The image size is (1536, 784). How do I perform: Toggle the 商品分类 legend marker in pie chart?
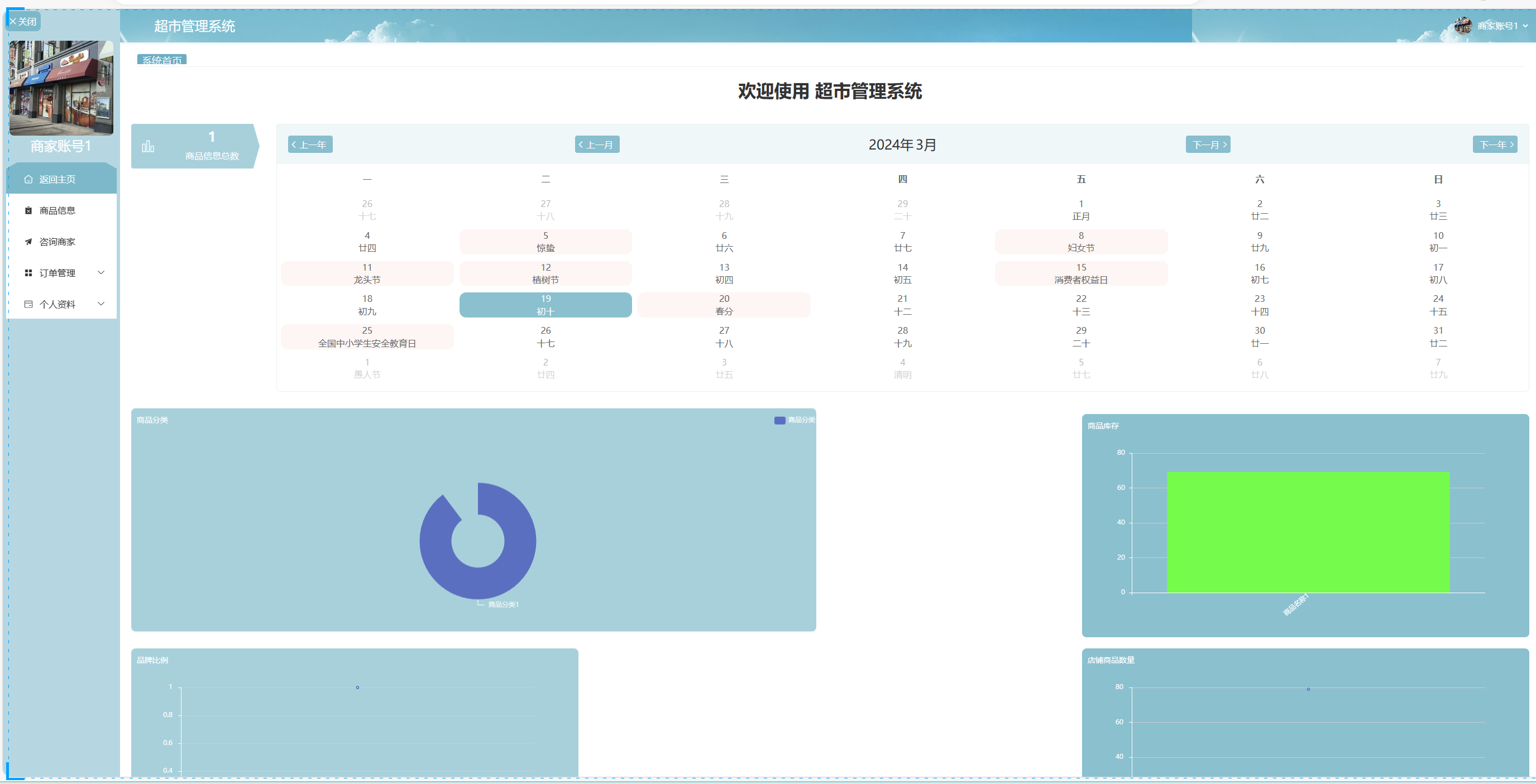tap(779, 421)
